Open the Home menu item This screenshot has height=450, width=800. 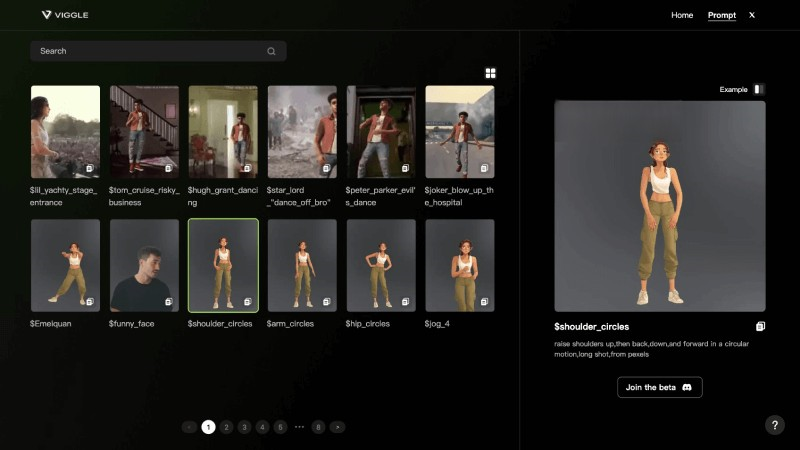point(682,15)
